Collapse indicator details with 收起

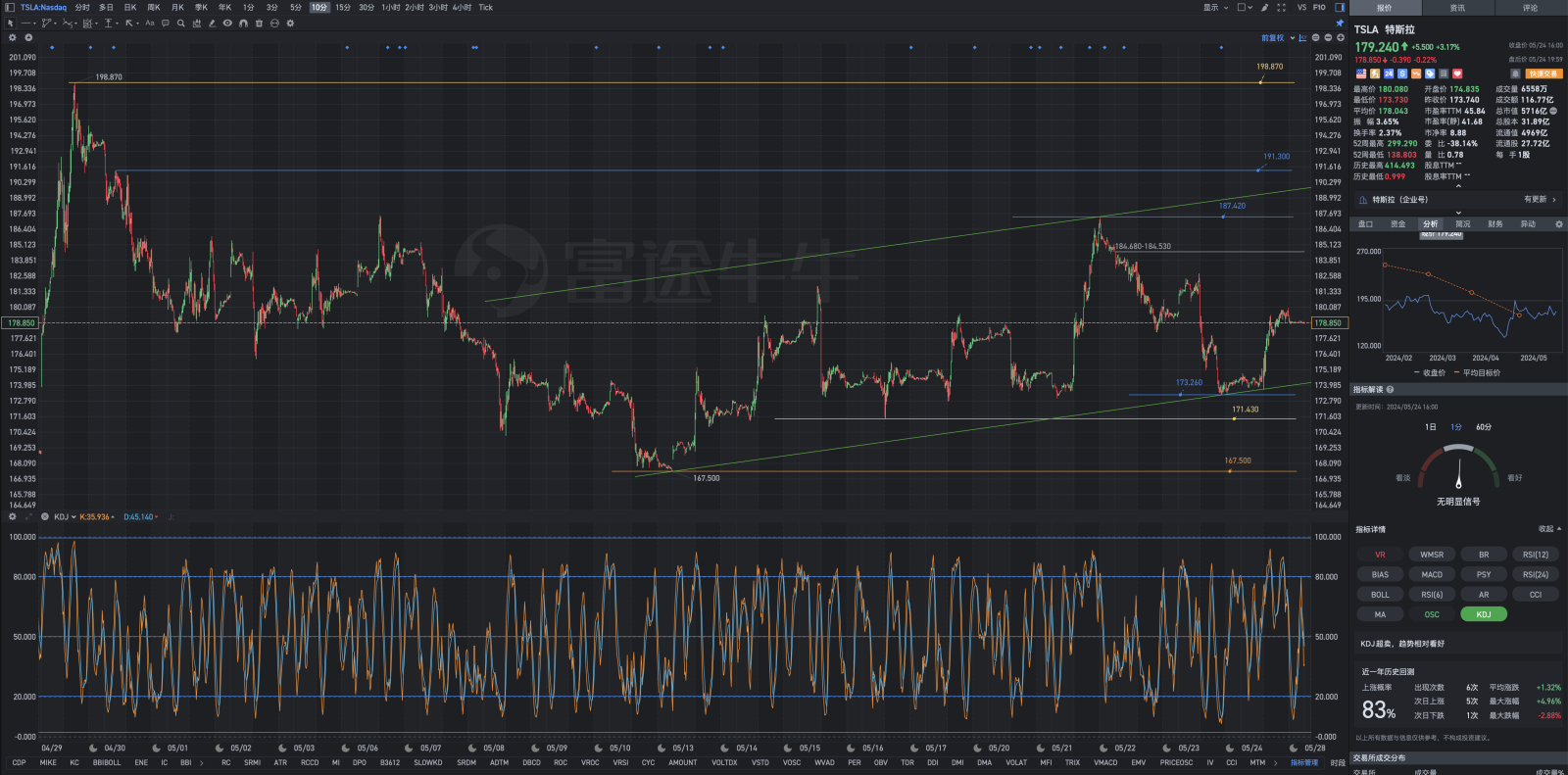click(x=1549, y=529)
